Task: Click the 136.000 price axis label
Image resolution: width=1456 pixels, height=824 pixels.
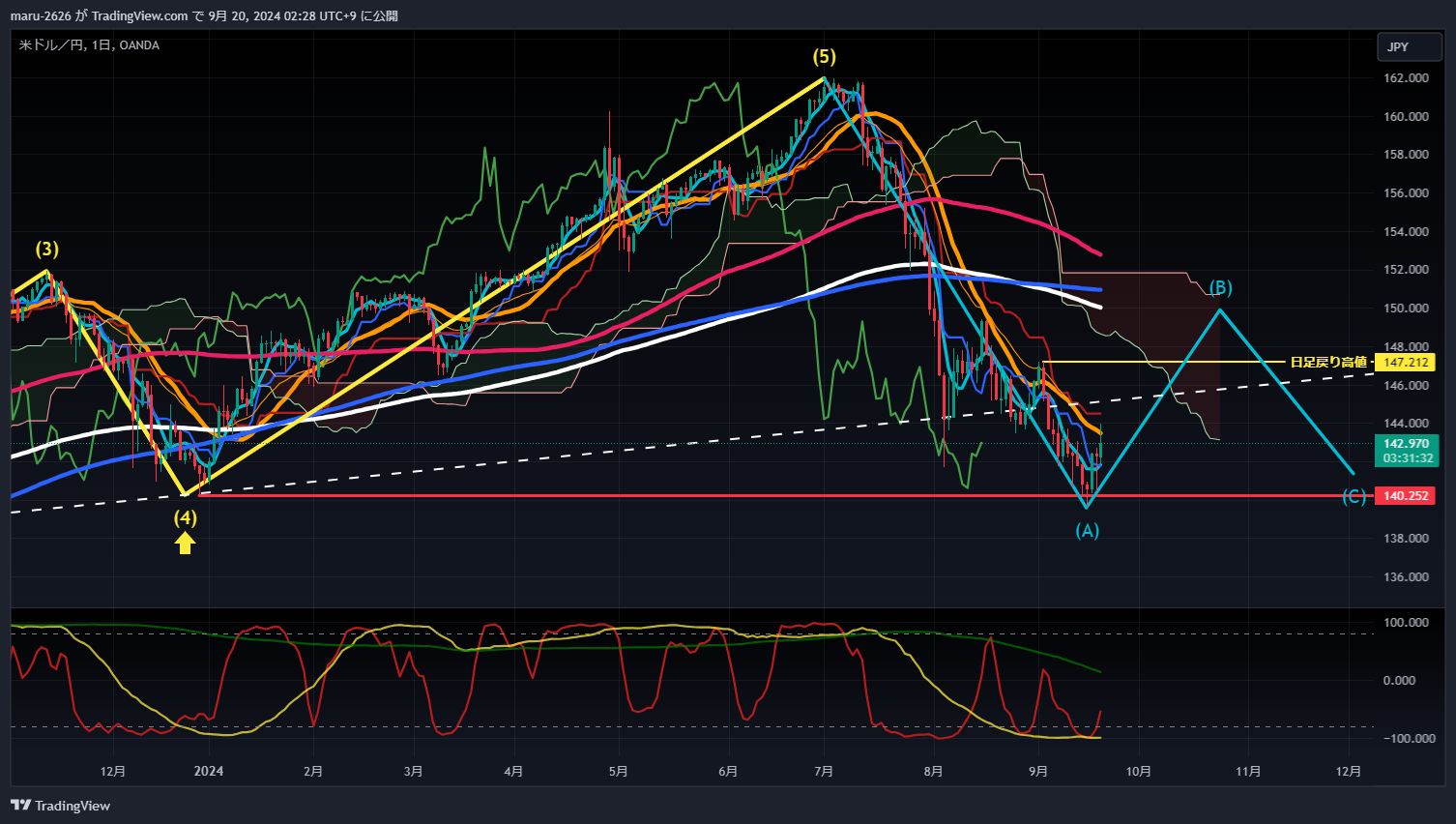Action: (1406, 577)
